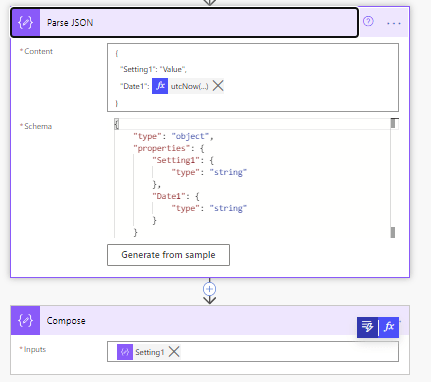The image size is (431, 382).
Task: Select the Parse JSON title header
Action: 185,22
